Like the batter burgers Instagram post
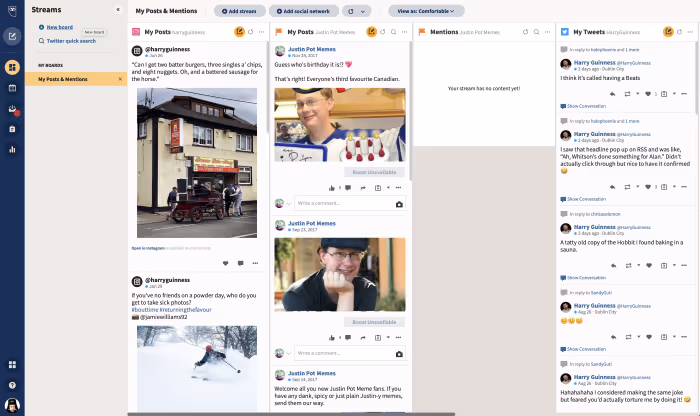The image size is (700, 416). point(225,263)
